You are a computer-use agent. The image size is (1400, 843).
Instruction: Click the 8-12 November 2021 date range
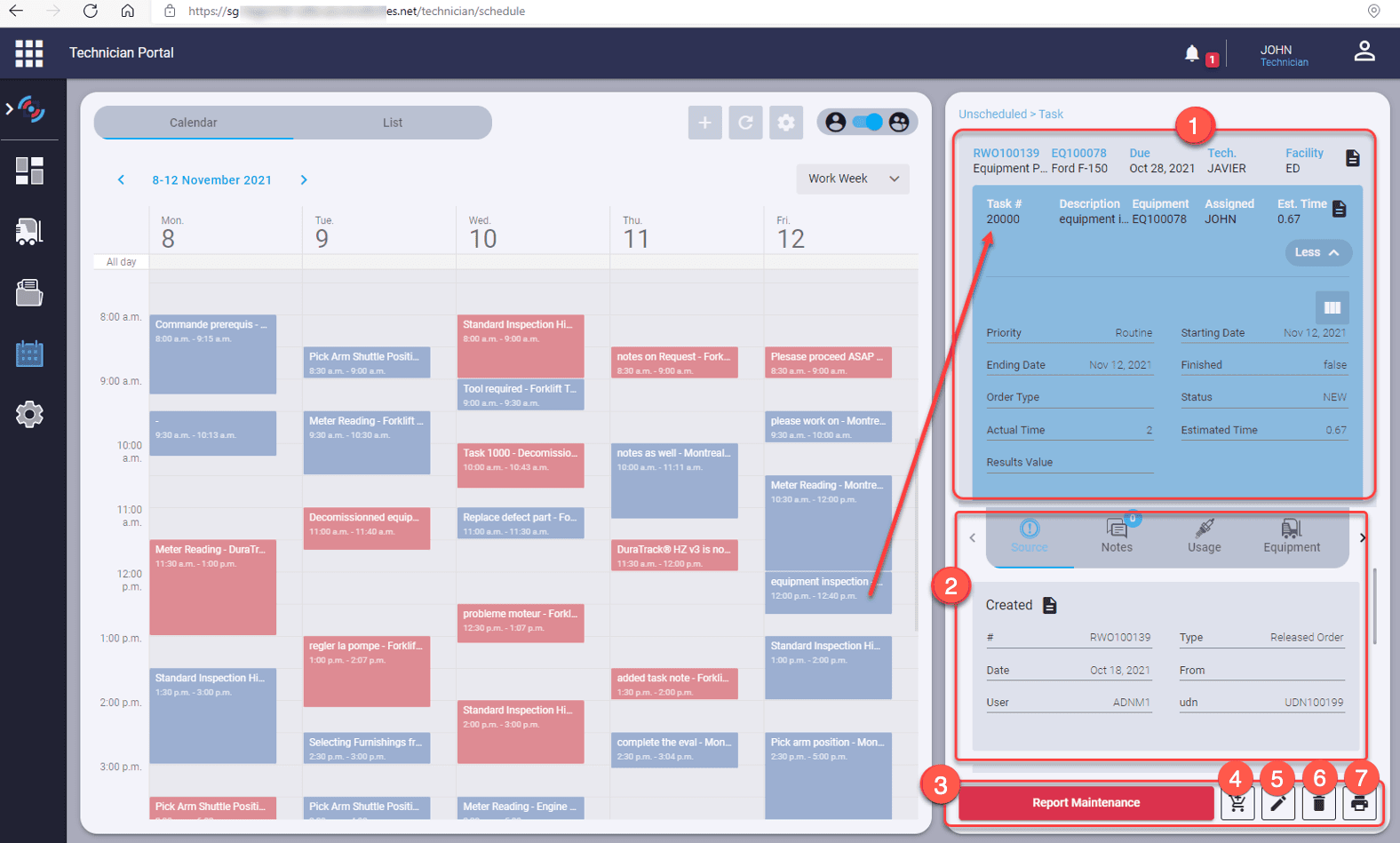coord(212,179)
